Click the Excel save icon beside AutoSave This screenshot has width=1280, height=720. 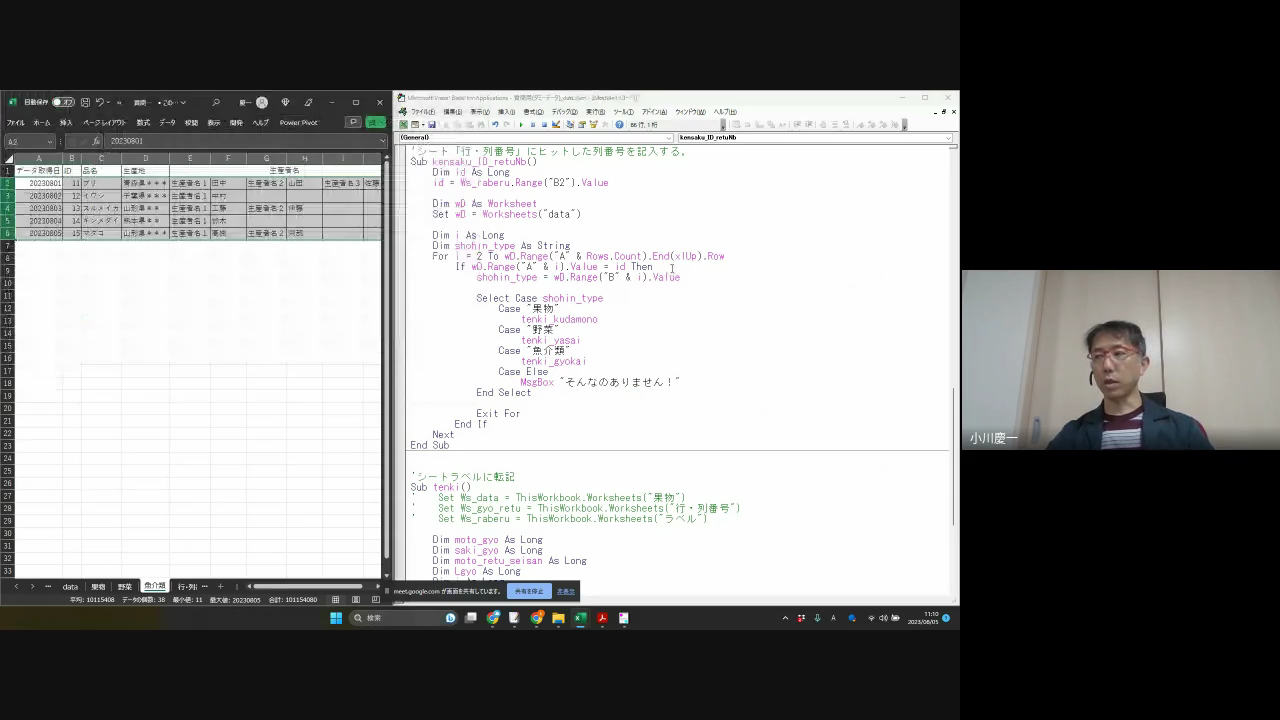86,102
